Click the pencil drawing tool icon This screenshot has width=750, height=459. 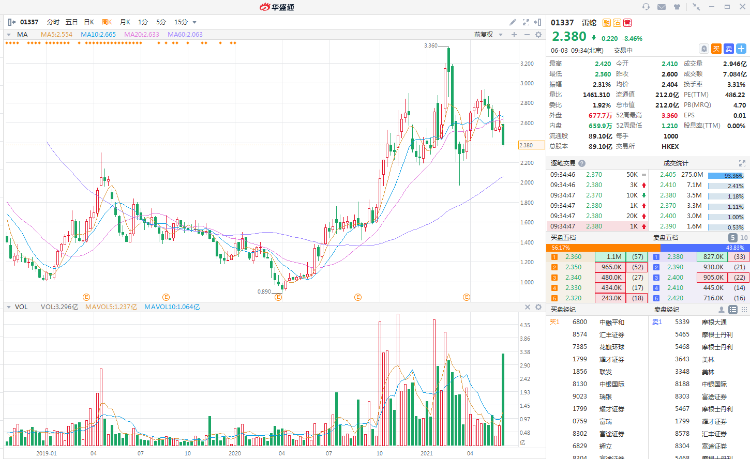pyautogui.click(x=512, y=21)
